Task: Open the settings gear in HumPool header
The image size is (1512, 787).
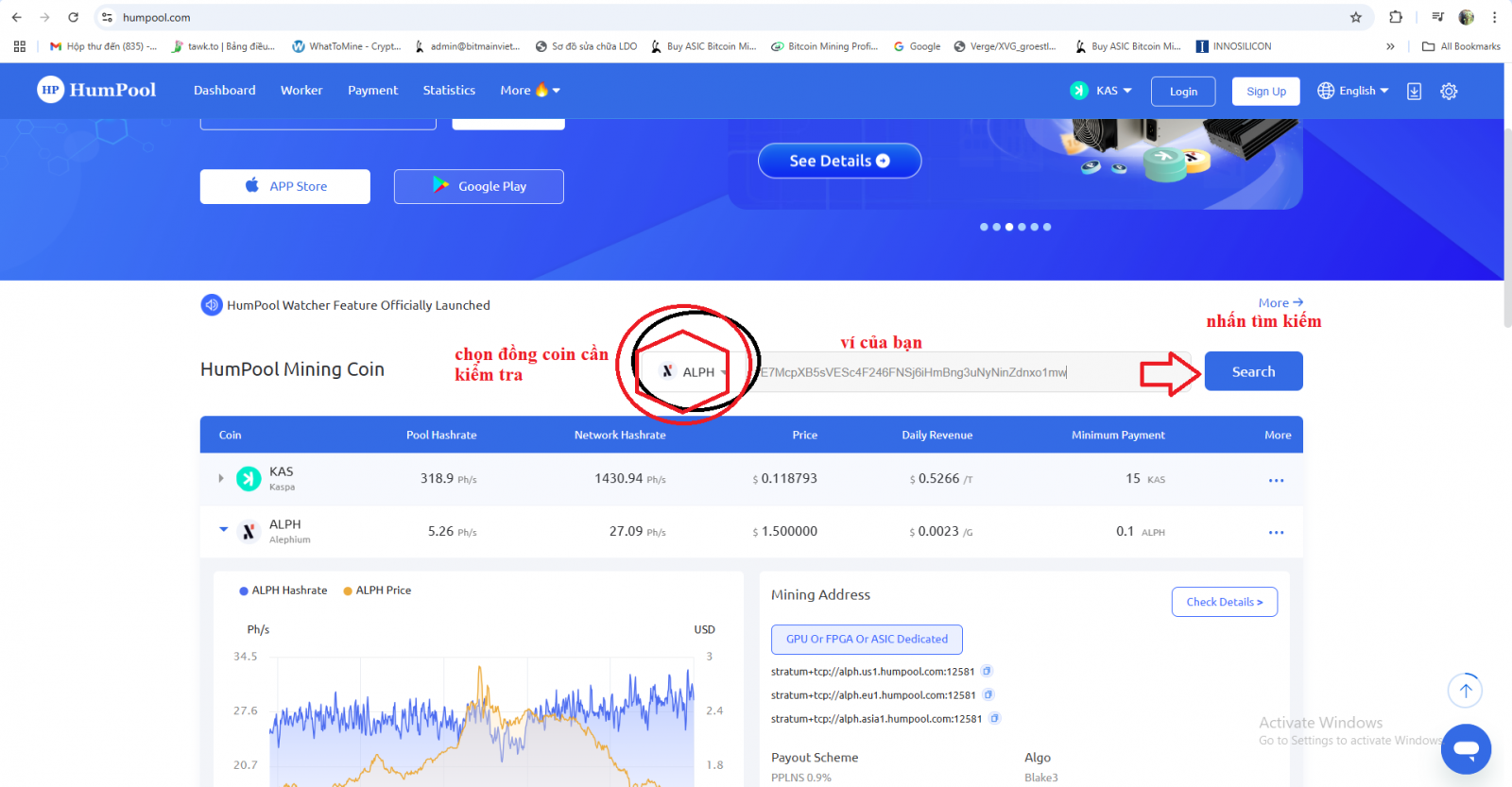Action: (1449, 91)
